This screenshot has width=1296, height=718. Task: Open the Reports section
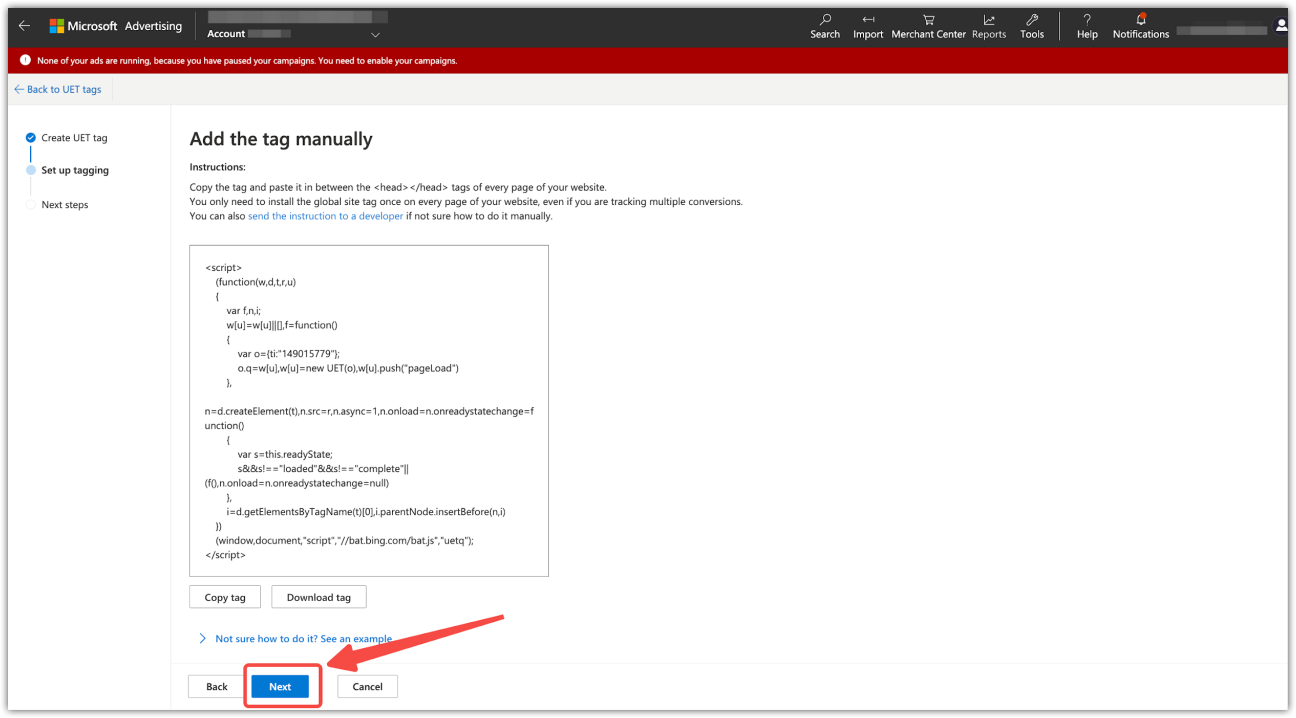pos(989,26)
